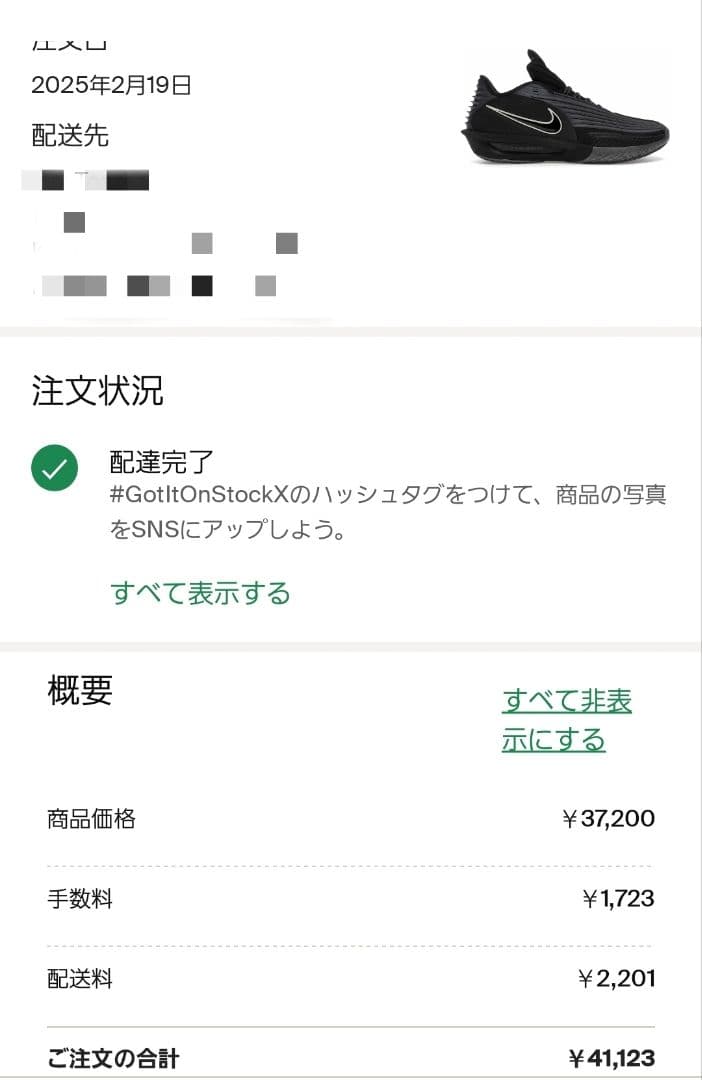Select the ¥41,123 total amount
This screenshot has height=1080, width=702.
tap(614, 1057)
